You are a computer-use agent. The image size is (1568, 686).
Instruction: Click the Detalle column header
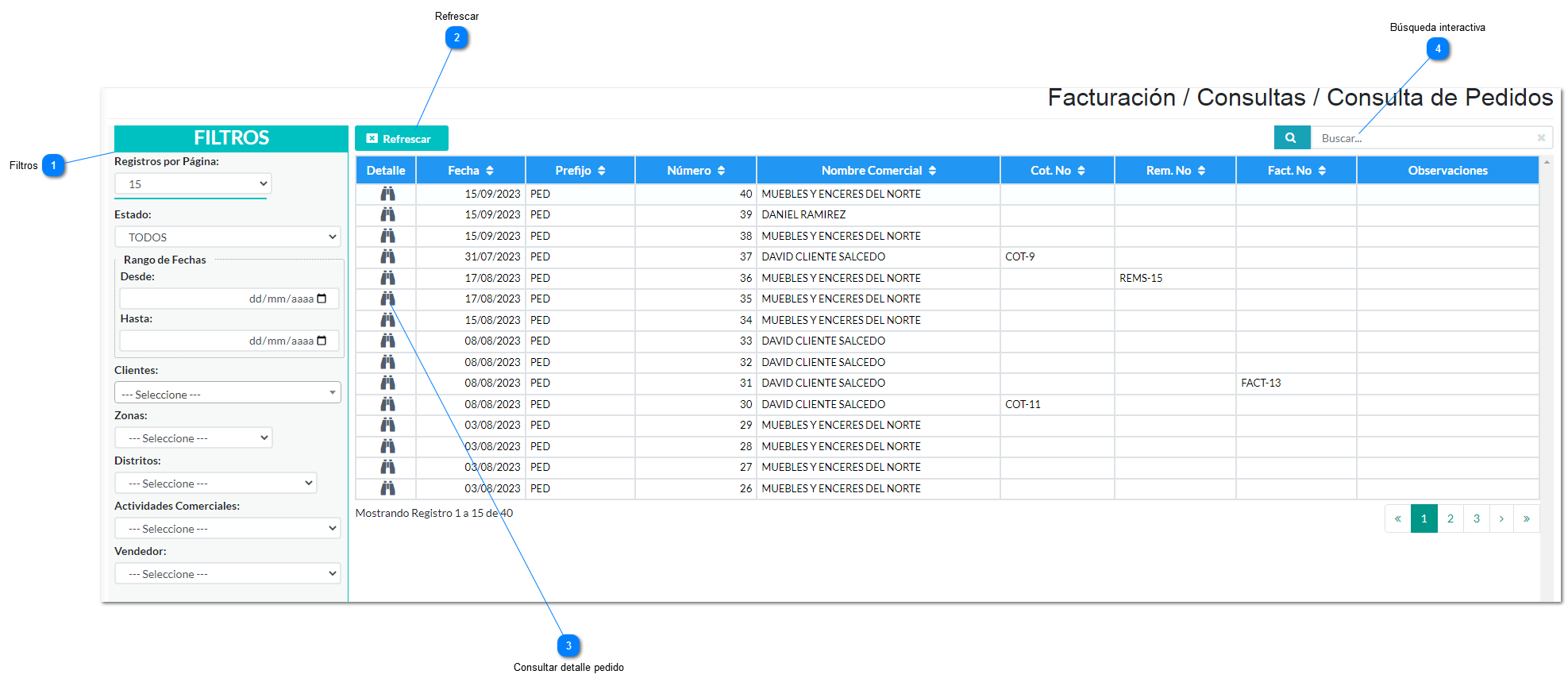pos(386,170)
